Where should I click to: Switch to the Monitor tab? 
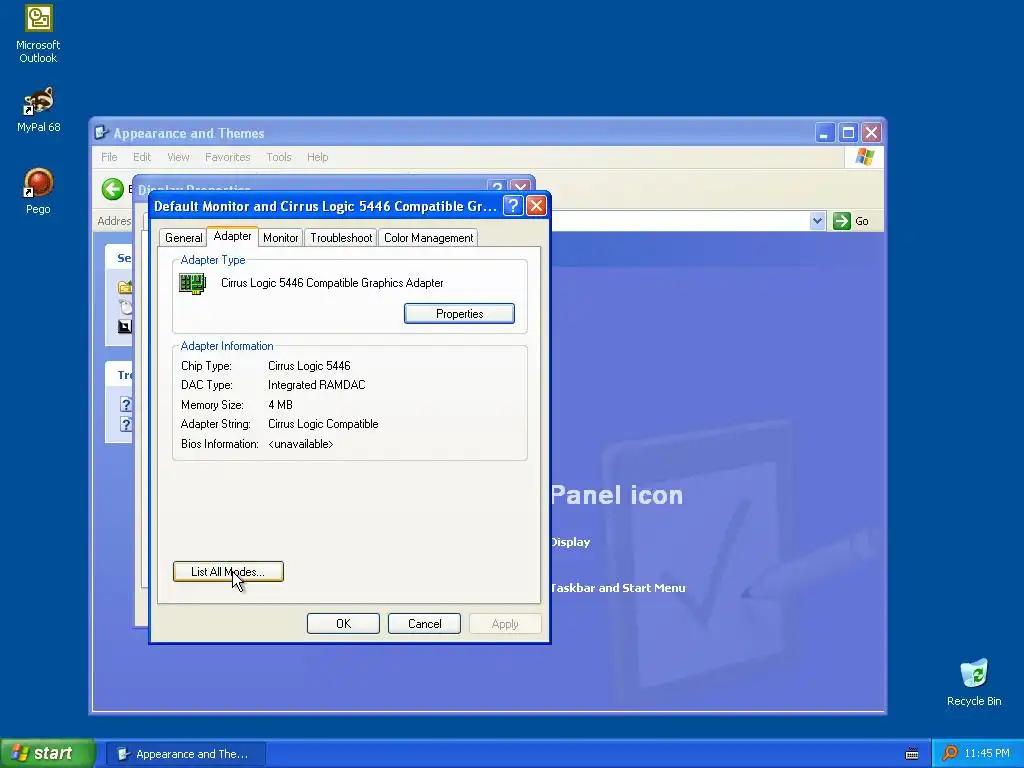[x=281, y=238]
